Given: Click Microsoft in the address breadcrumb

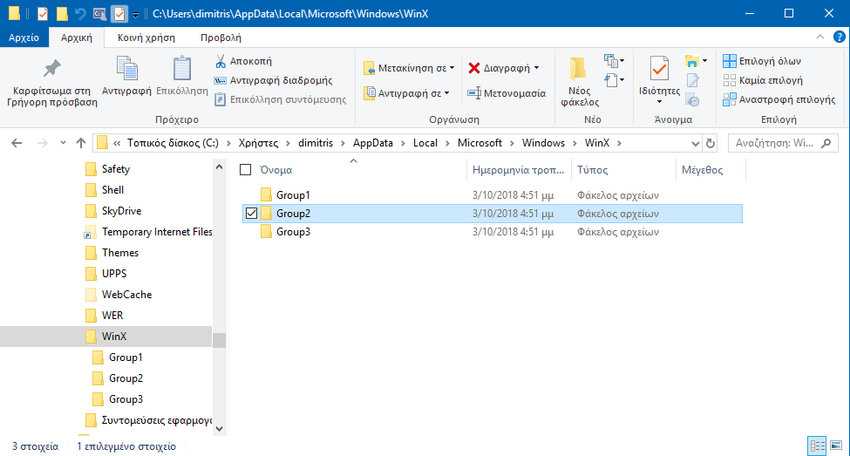Looking at the screenshot, I should click(x=480, y=143).
